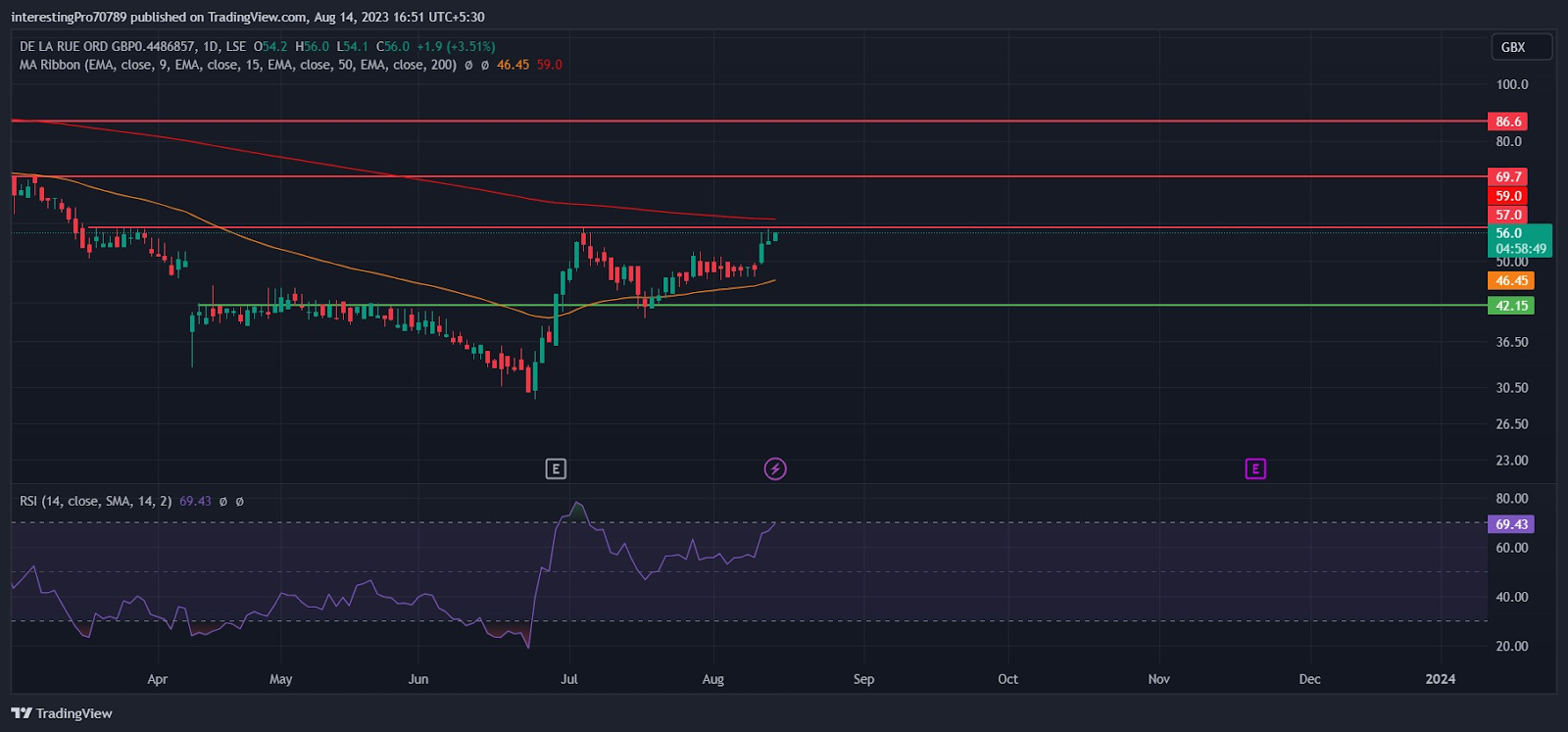Click the Aug label on time axis
Image resolution: width=1568 pixels, height=732 pixels.
point(713,679)
